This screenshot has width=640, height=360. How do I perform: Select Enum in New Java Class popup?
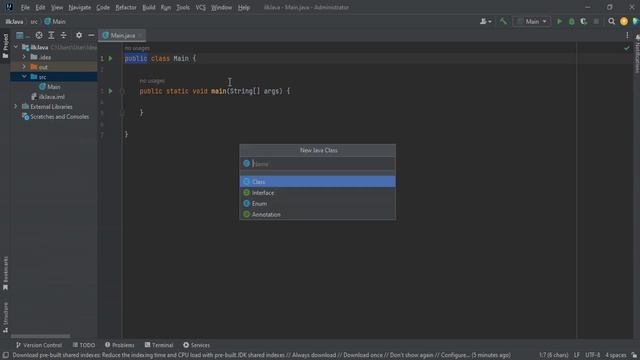318,203
